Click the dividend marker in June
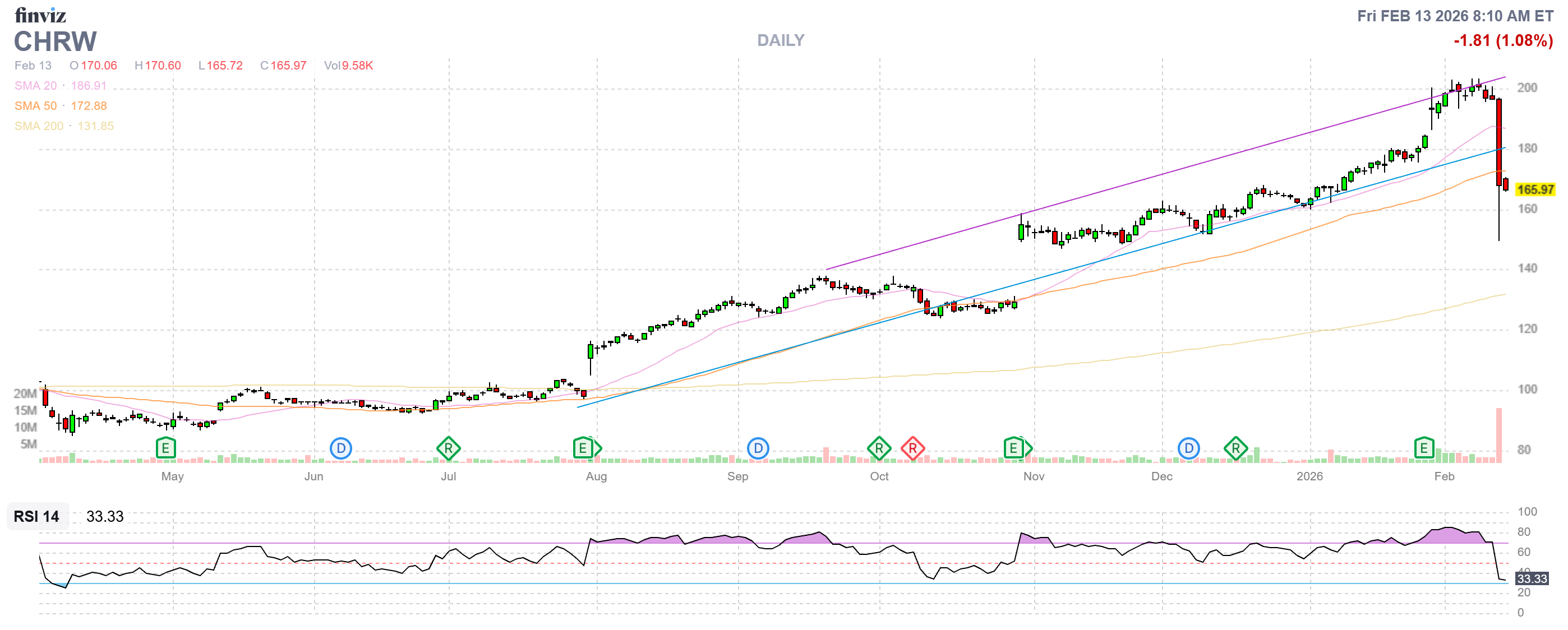This screenshot has height=630, width=1568. [341, 449]
